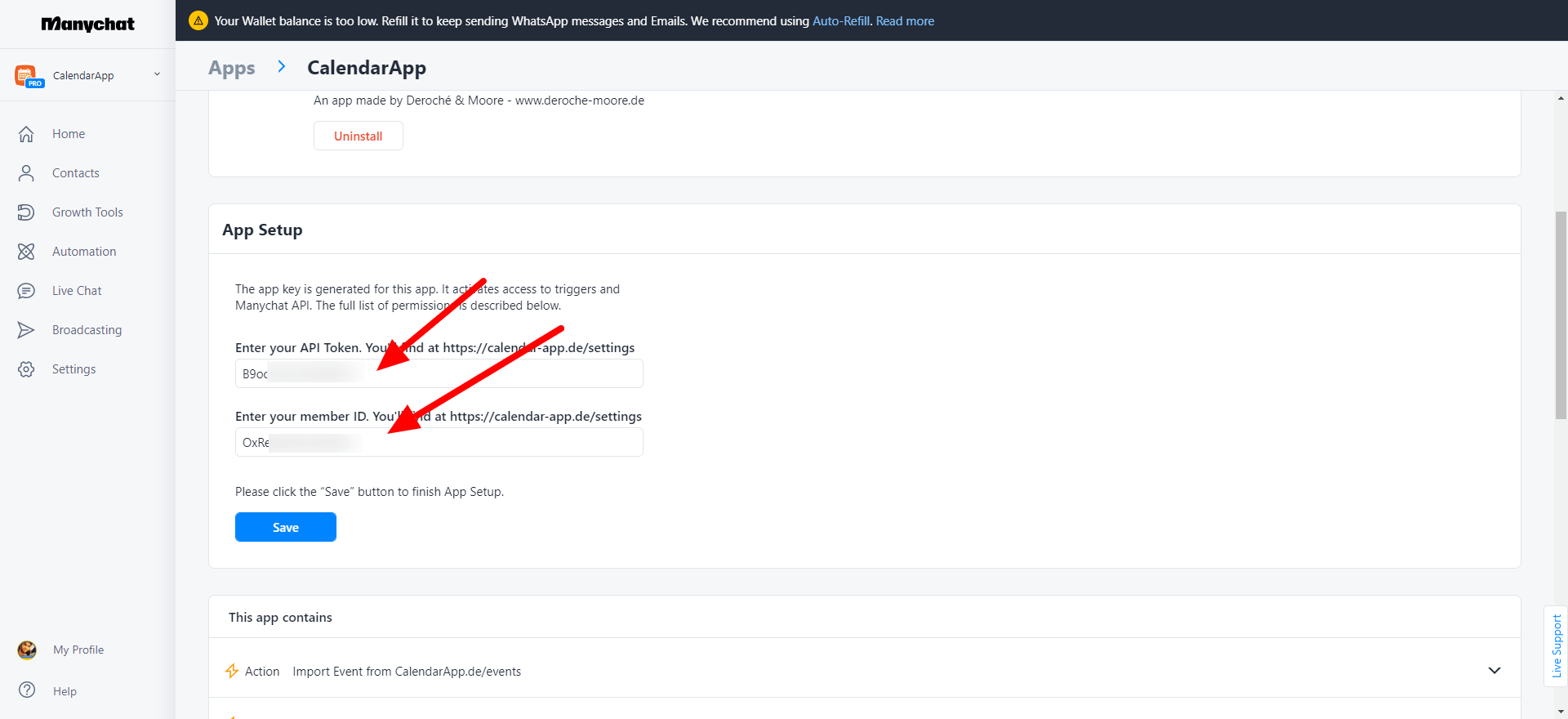Click the CalendarApp account avatar icon
The width and height of the screenshot is (1568, 719).
tap(29, 76)
